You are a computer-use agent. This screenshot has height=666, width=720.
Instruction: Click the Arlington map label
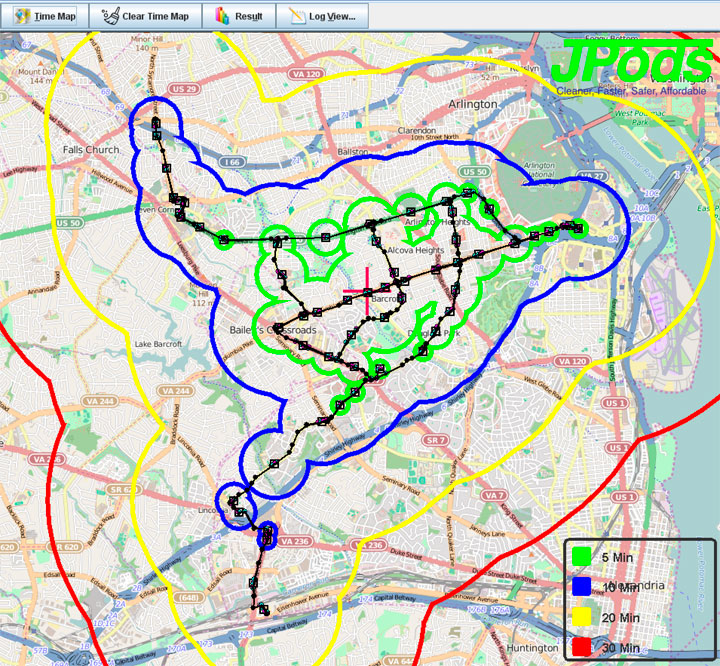pos(473,104)
